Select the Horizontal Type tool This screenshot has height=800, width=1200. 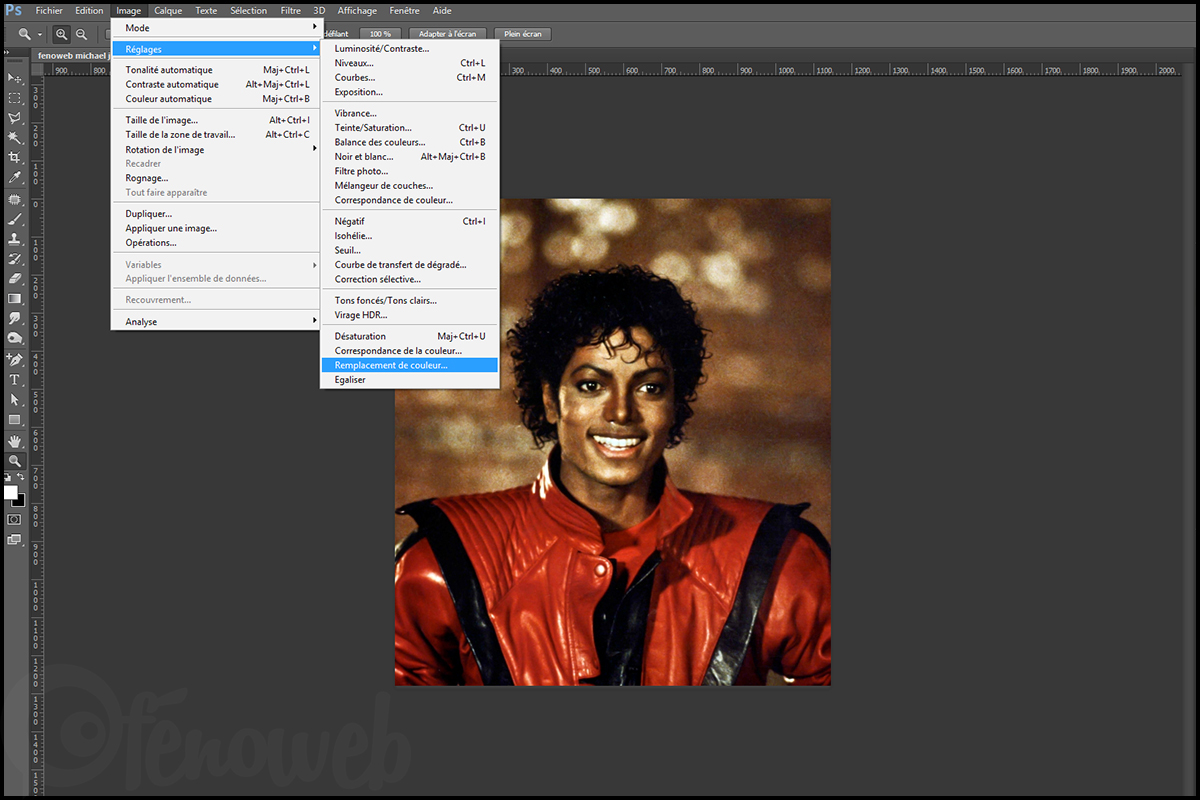coord(15,380)
